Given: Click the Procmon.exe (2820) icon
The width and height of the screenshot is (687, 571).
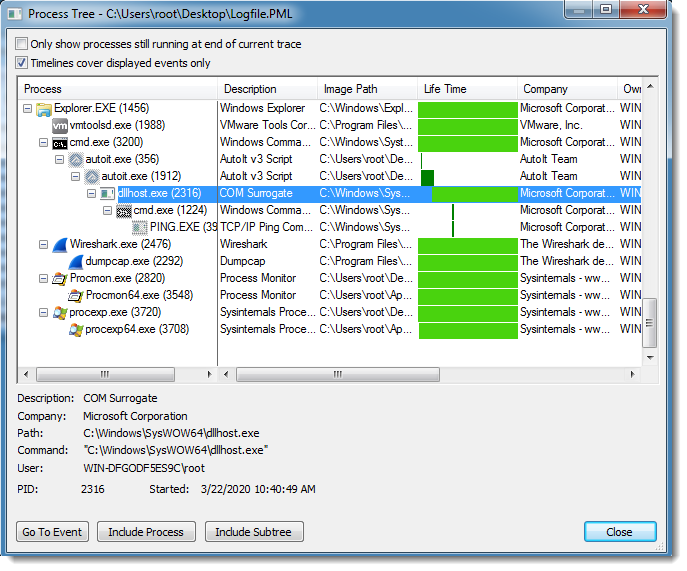Looking at the screenshot, I should coord(60,279).
